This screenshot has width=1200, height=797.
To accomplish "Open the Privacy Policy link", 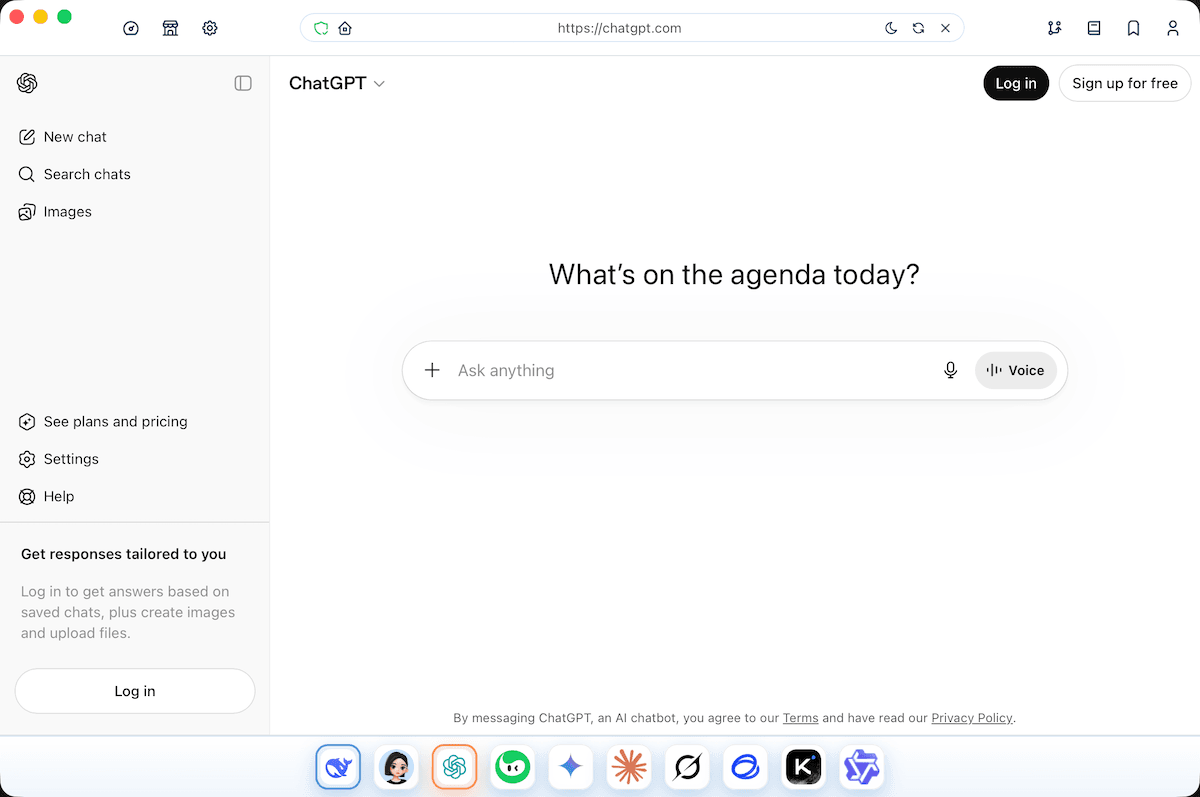I will pyautogui.click(x=972, y=718).
